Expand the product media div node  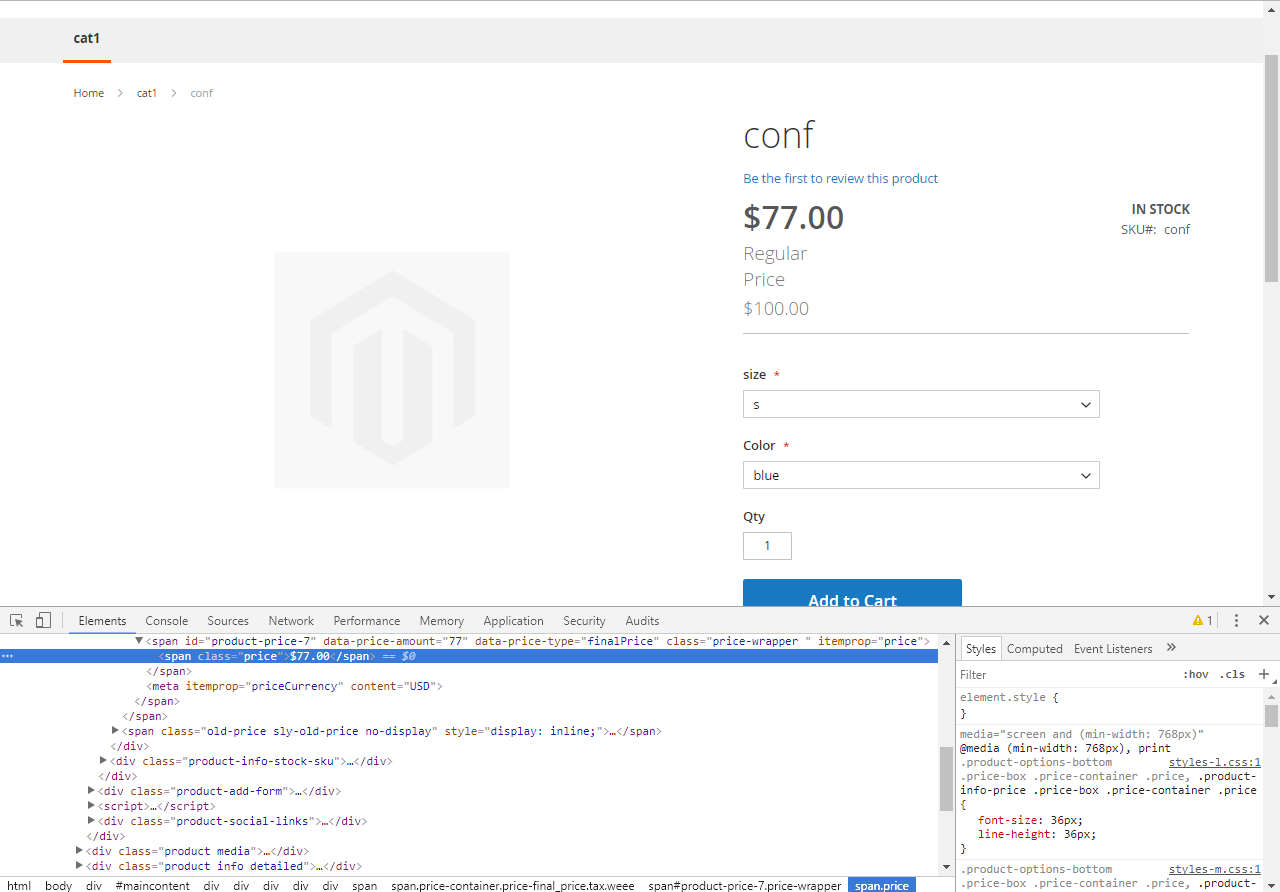80,851
